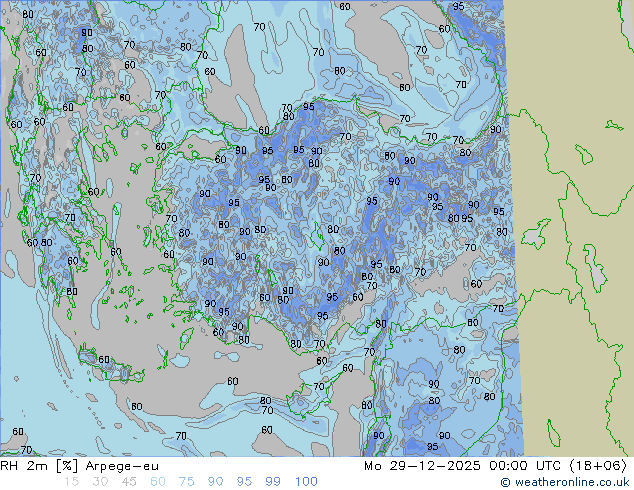Click legend value 100 in color scale
Screen dimensions: 634x490
tap(306, 482)
